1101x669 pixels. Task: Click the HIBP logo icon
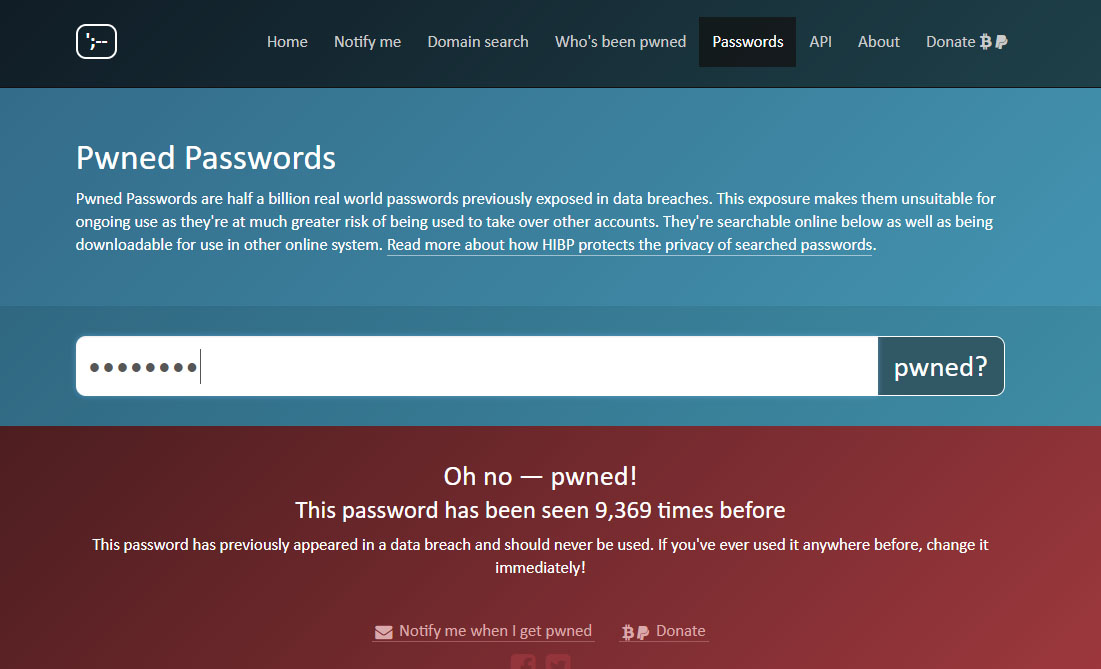click(x=96, y=42)
